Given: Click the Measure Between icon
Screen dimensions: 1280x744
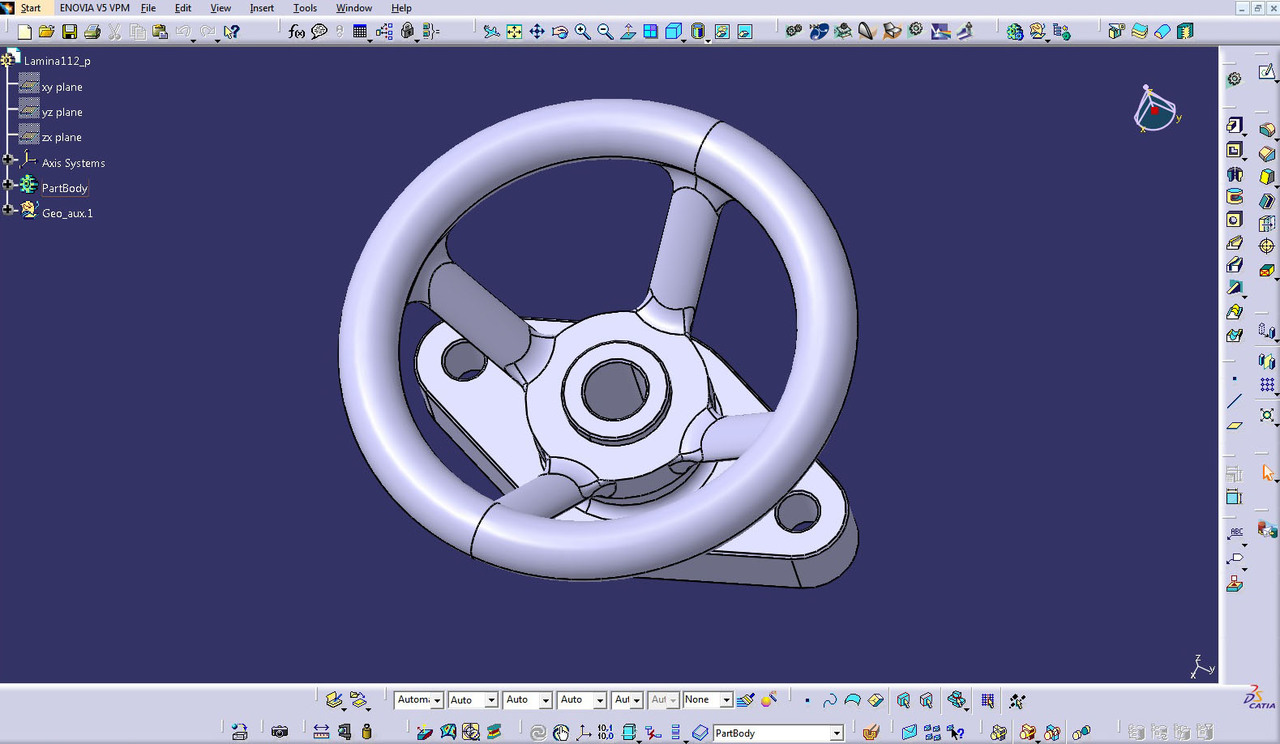Looking at the screenshot, I should 320,732.
